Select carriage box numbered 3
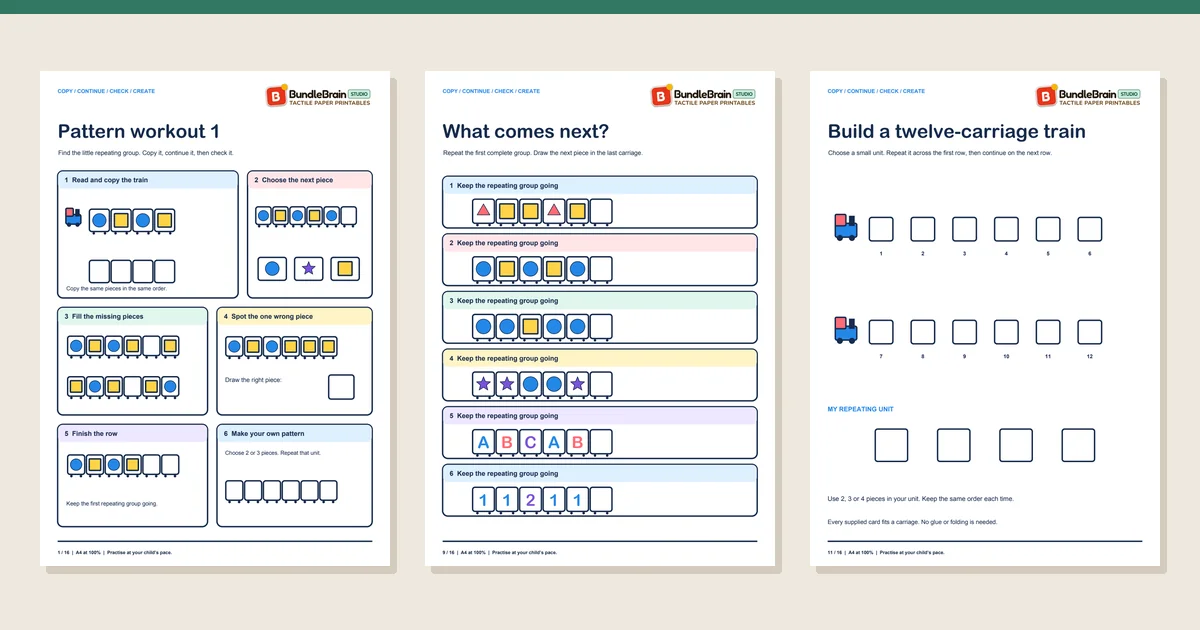 964,229
